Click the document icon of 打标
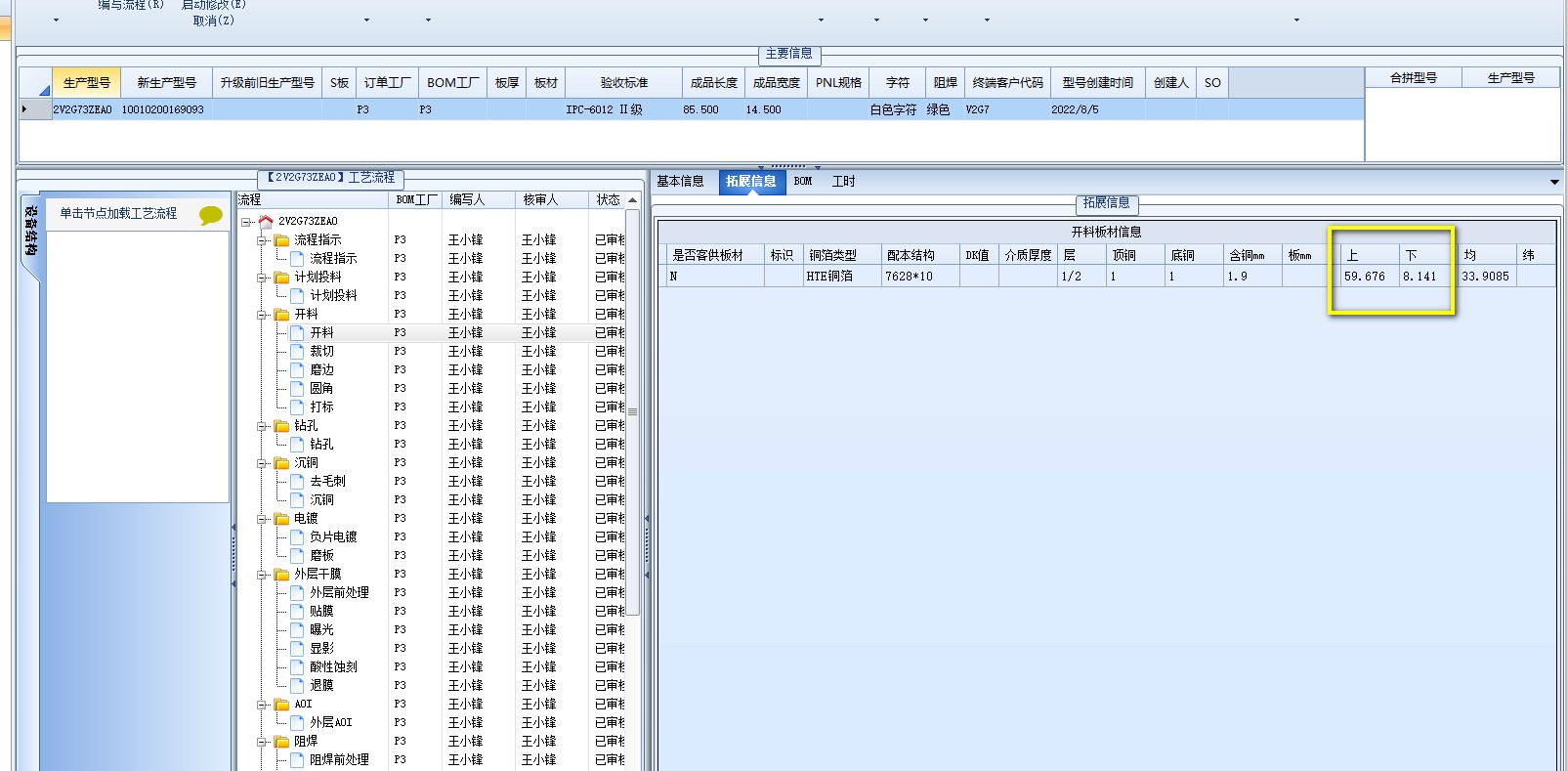 [298, 407]
